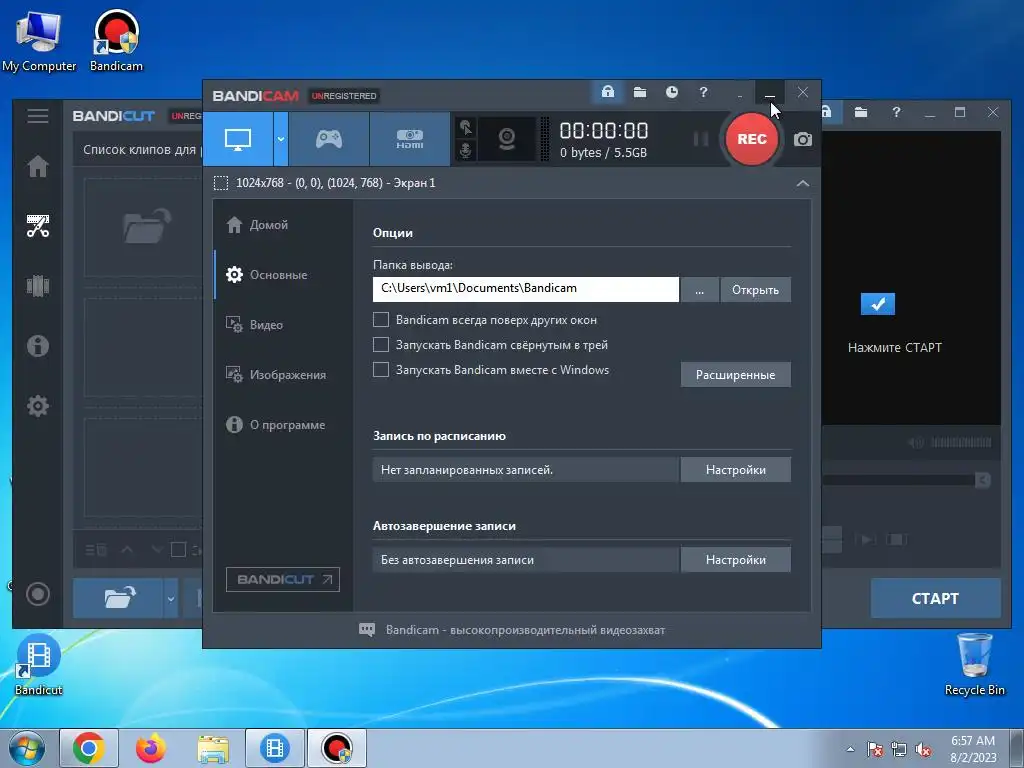
Task: Go to Bandicut home icon
Action: [x=38, y=167]
